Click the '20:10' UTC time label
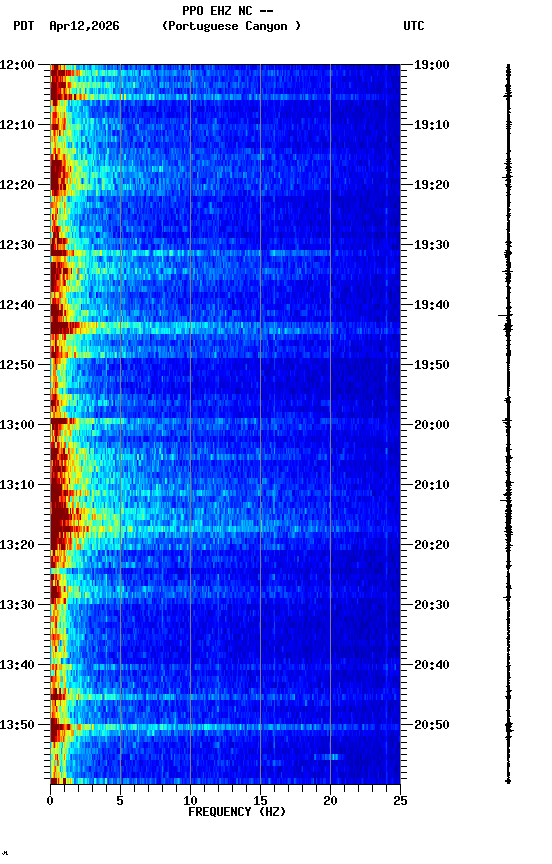 point(432,485)
